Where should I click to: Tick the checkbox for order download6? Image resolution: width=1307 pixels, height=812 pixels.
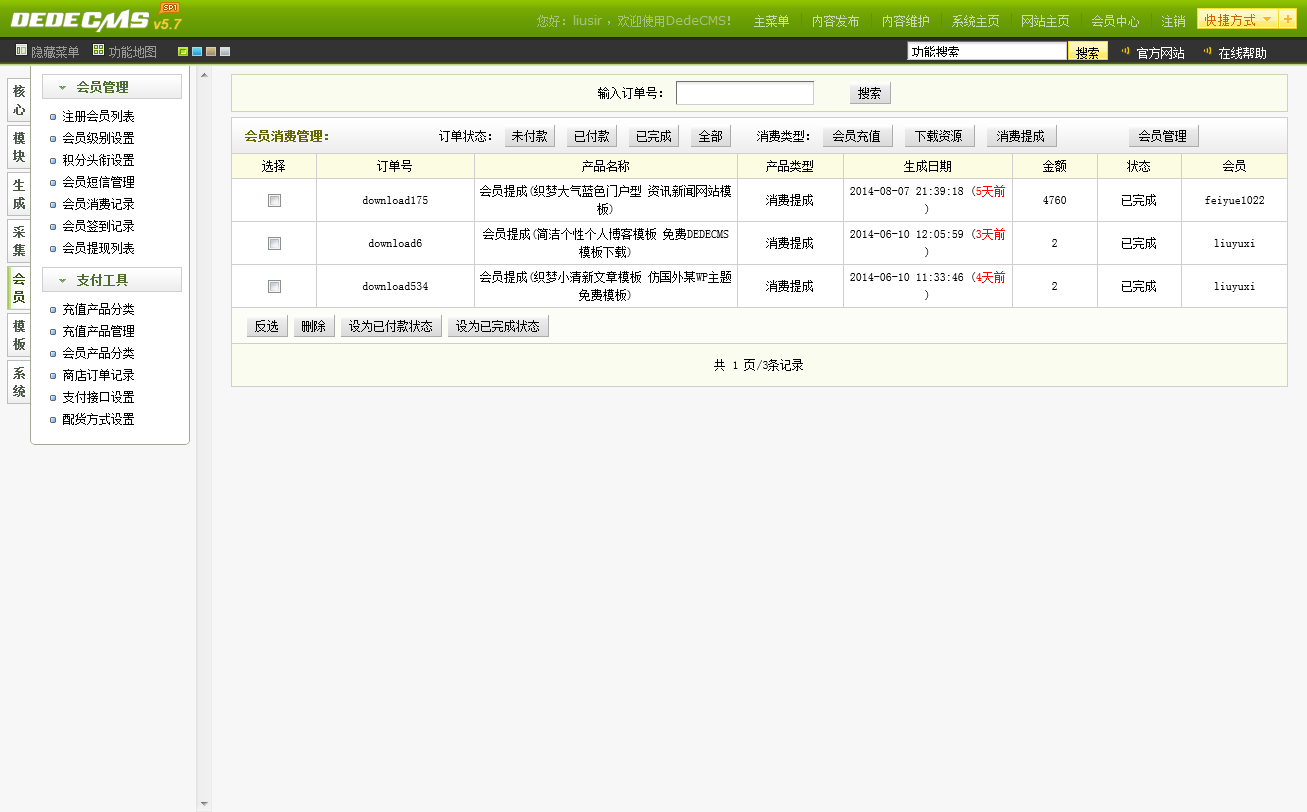click(x=274, y=244)
